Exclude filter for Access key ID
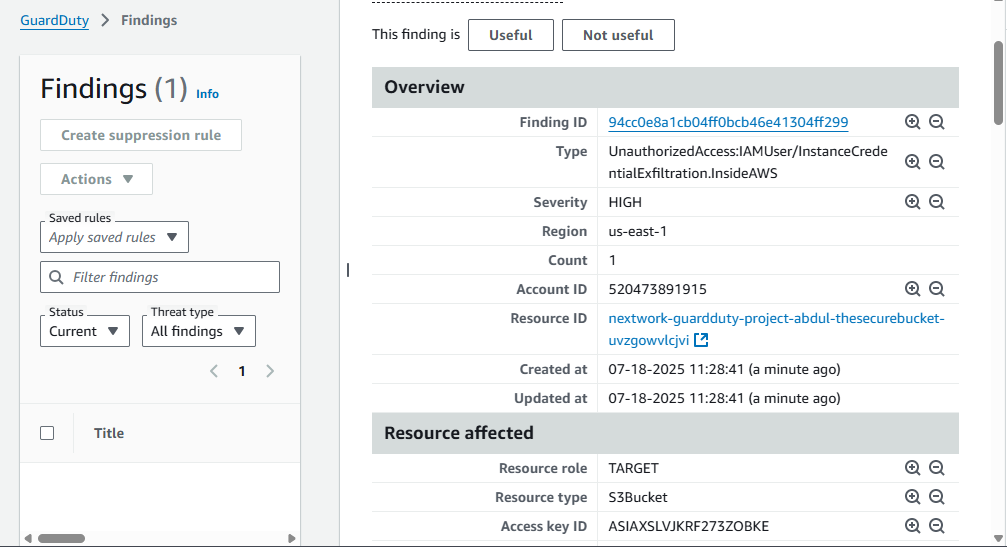This screenshot has height=547, width=1007. (x=936, y=526)
